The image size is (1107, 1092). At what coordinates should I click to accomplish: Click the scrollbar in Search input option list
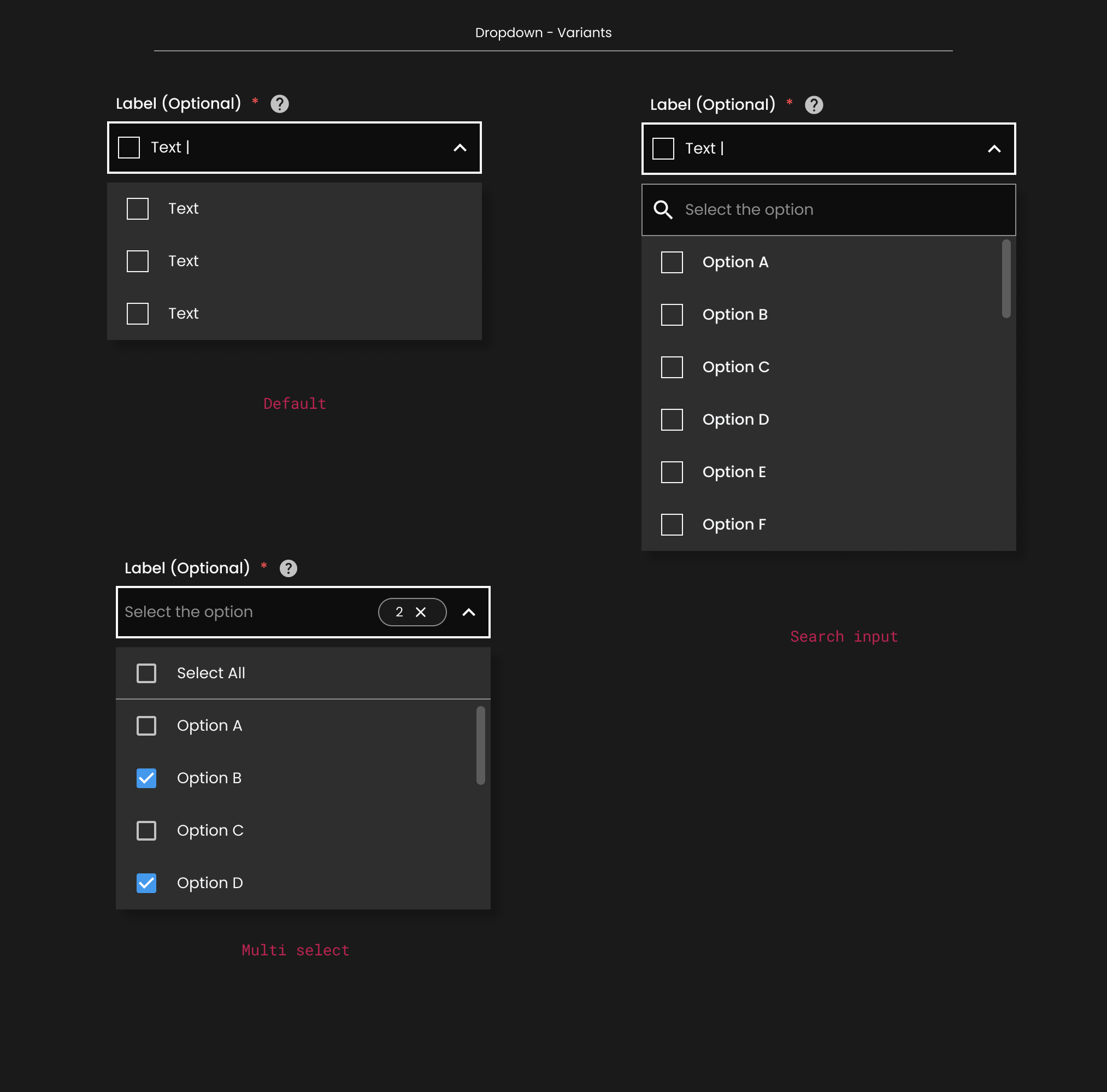(x=1005, y=279)
